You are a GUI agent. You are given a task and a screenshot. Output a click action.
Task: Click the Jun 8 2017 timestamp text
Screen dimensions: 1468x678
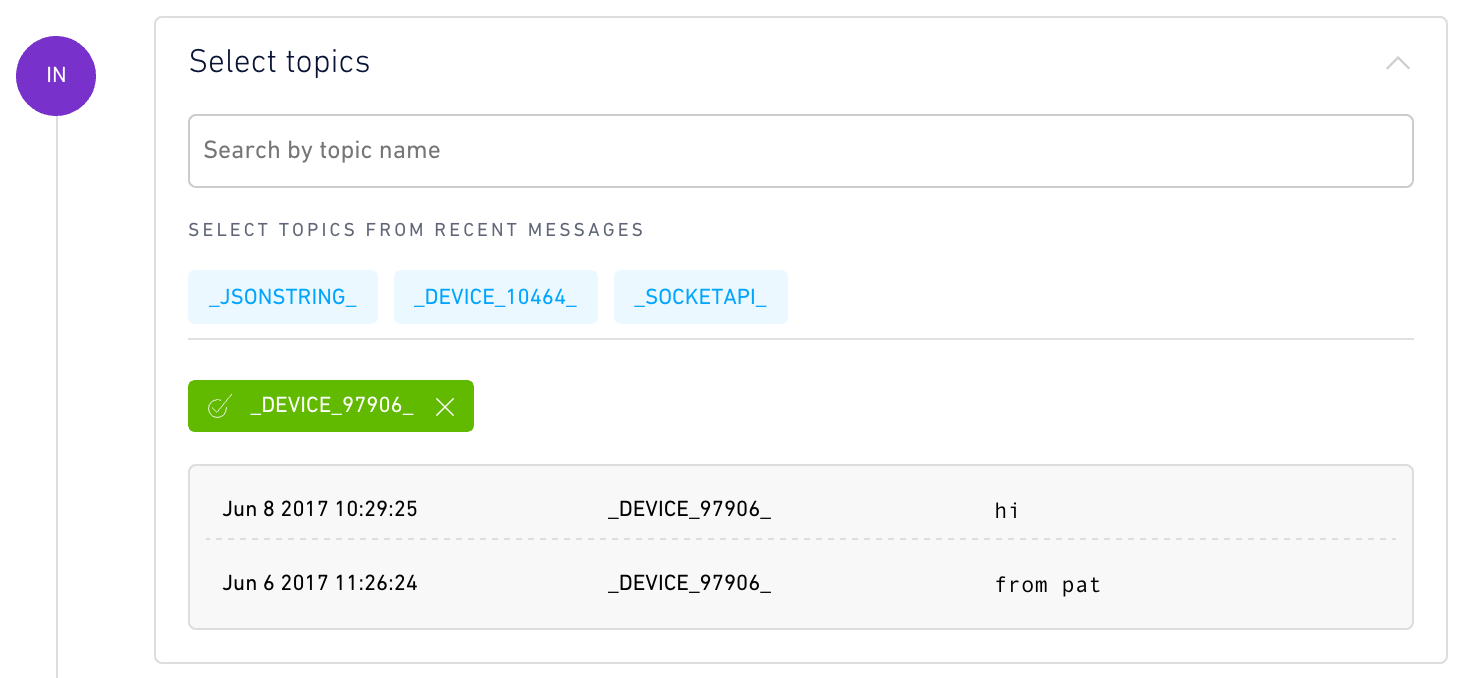tap(320, 509)
